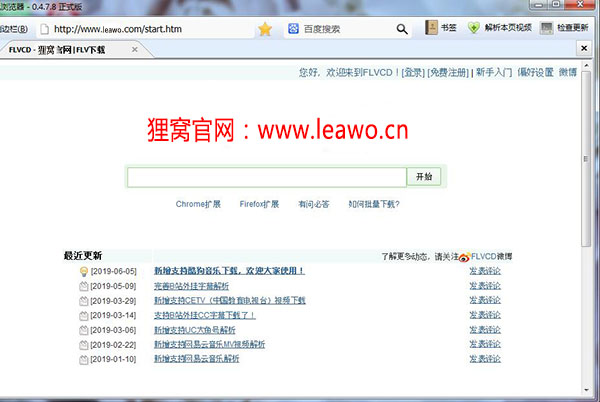The width and height of the screenshot is (600, 402).
Task: Click the 最近更新 heading
Action: coord(83,256)
